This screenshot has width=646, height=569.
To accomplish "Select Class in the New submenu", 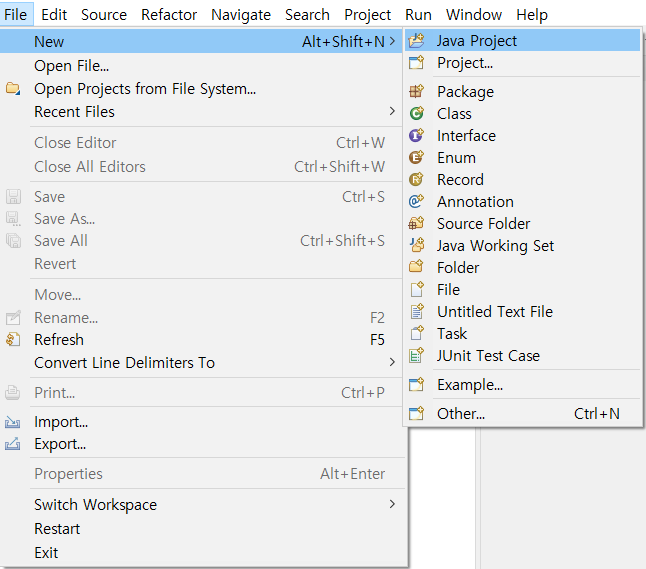I will click(x=522, y=113).
